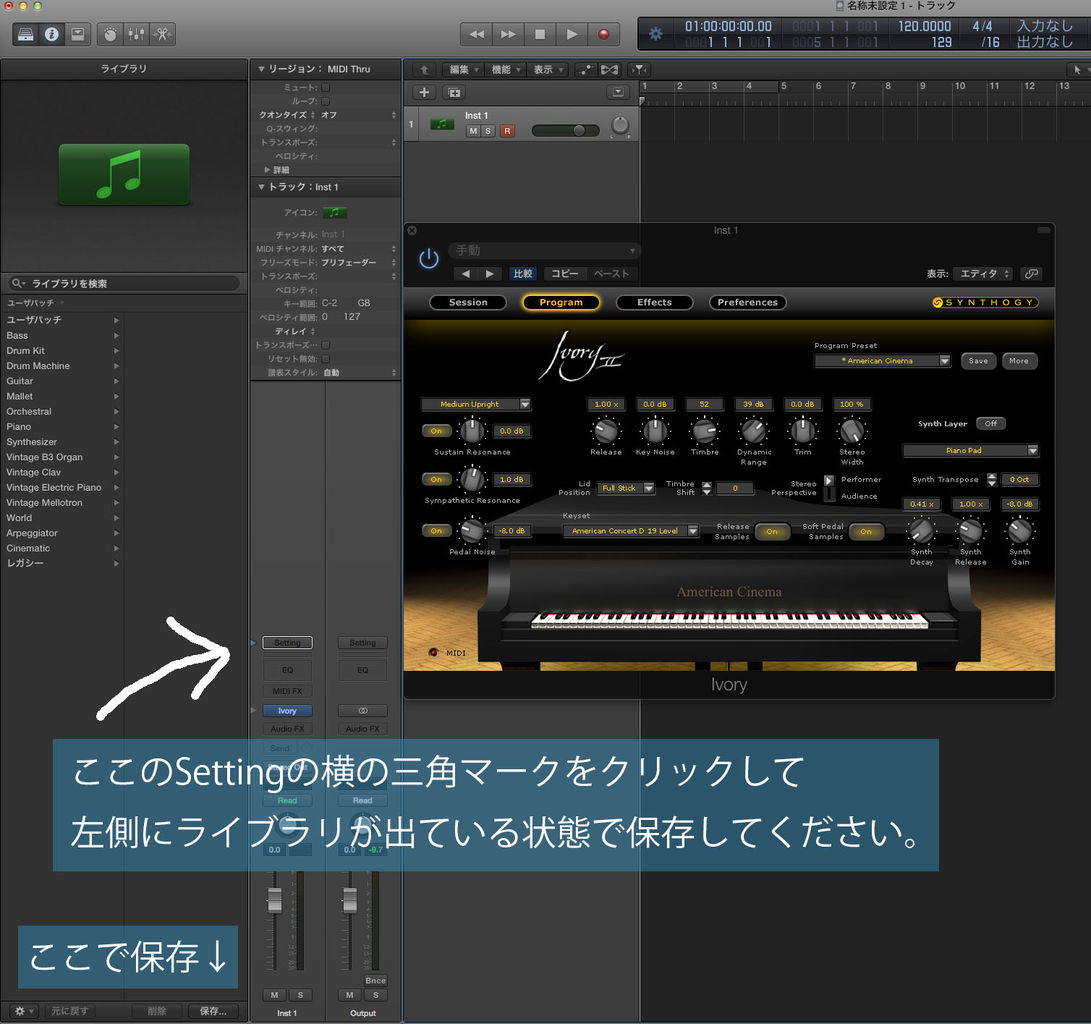This screenshot has height=1024, width=1091.
Task: Toggle the region Loop checkbox
Action: click(326, 102)
